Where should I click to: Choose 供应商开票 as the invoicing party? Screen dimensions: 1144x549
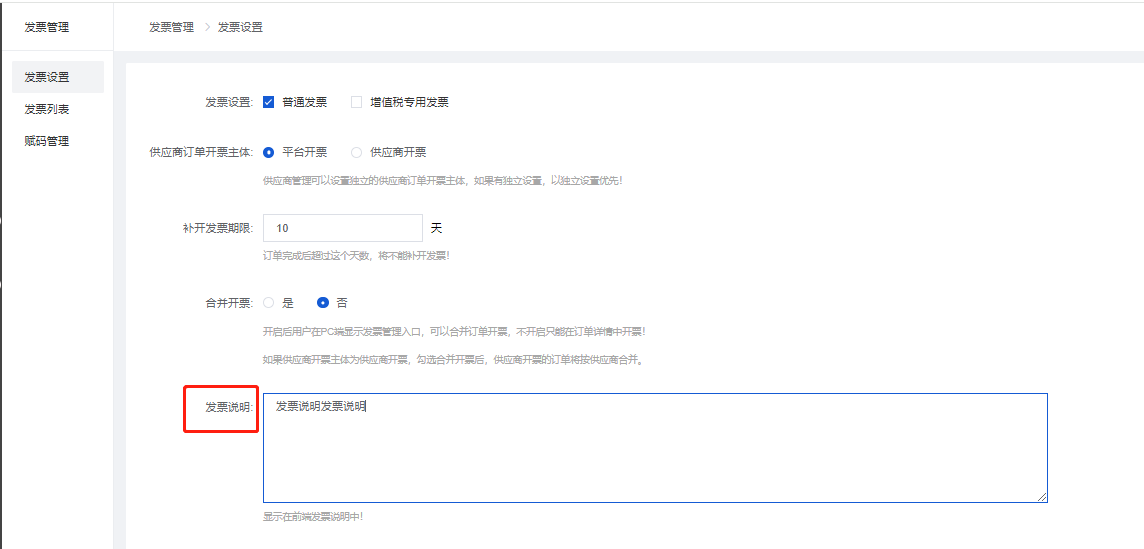coord(356,152)
